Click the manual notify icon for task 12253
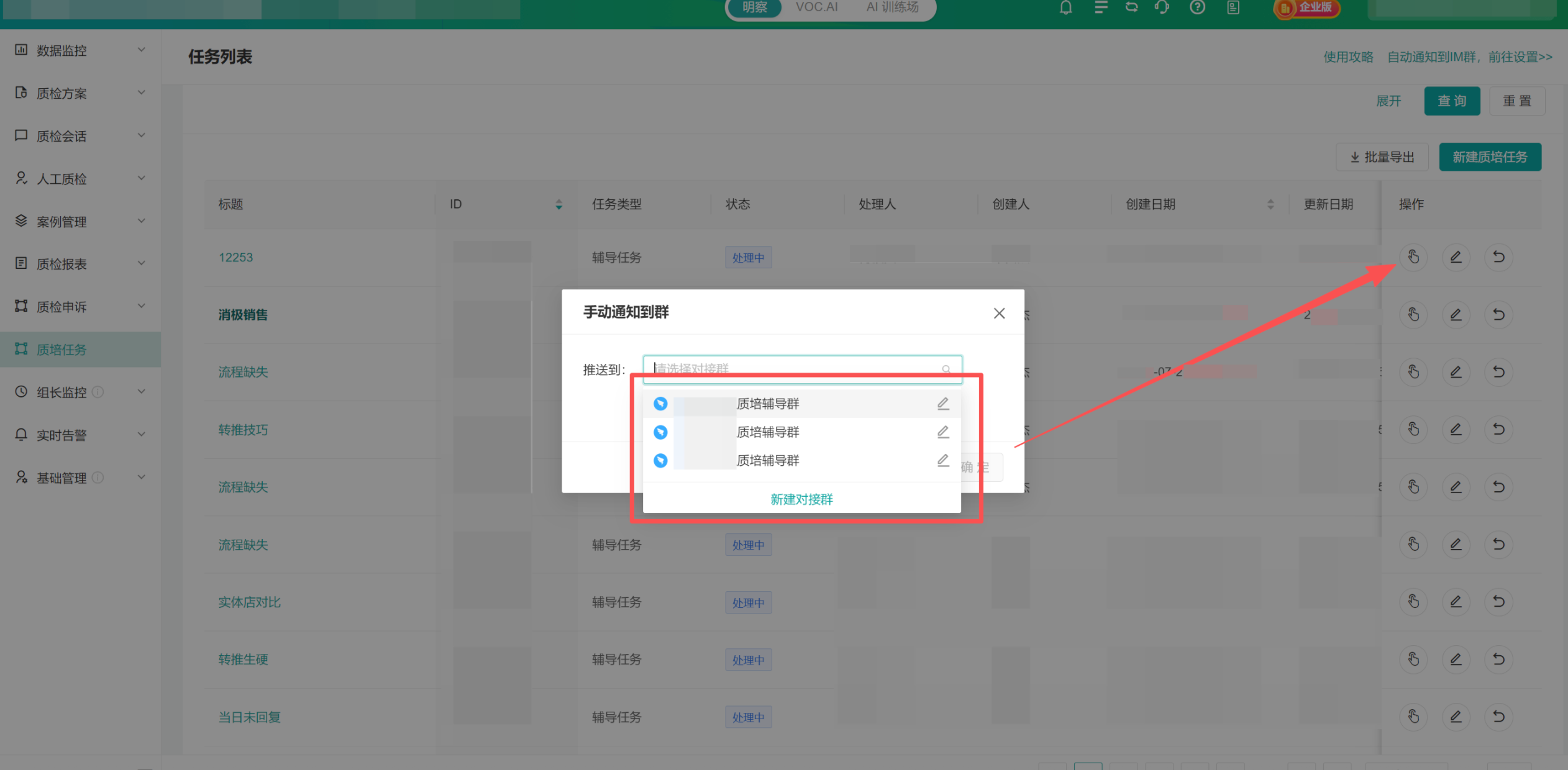Screen dimensions: 1568x770 coord(1413,256)
